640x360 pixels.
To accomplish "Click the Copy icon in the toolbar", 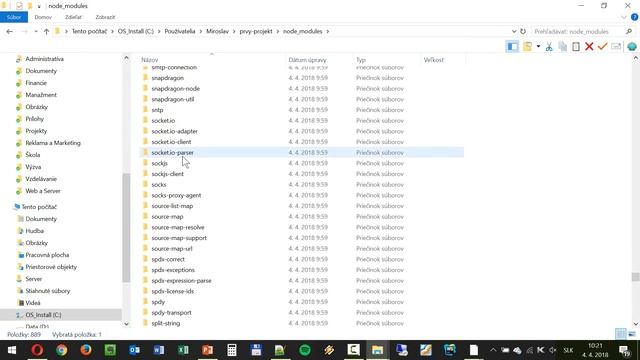I will pyautogui.click(x=562, y=47).
